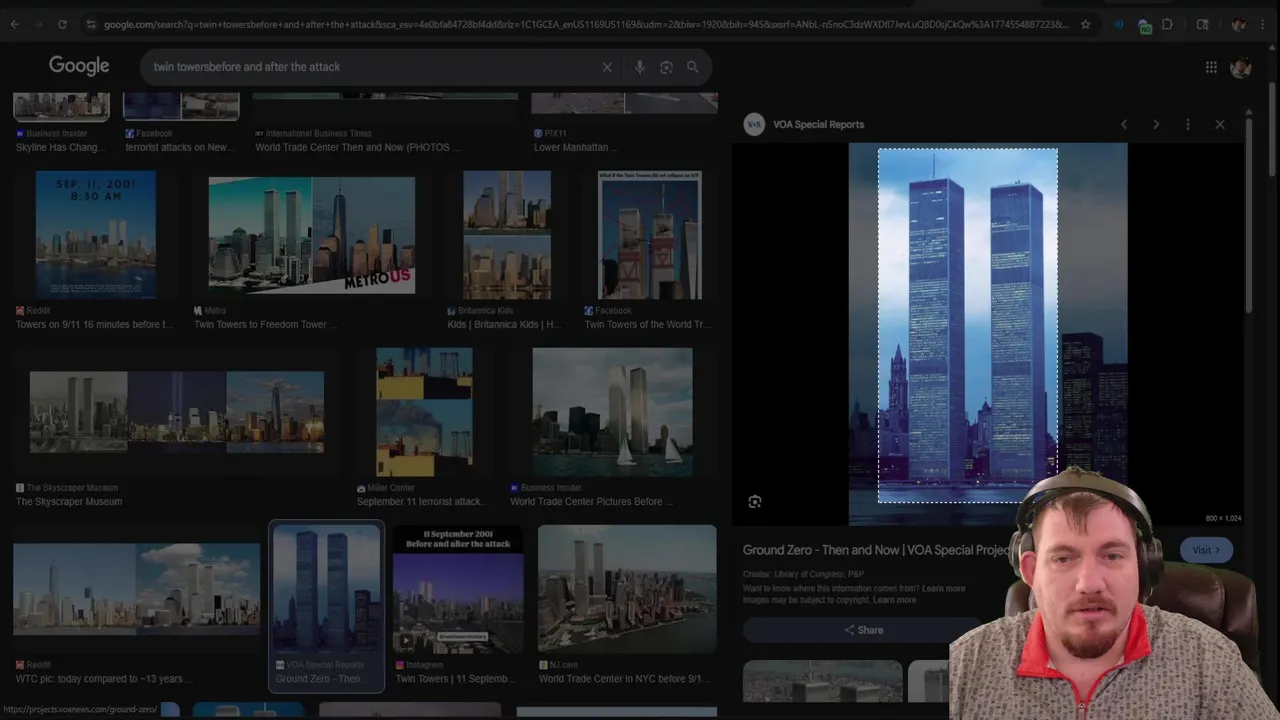Image resolution: width=1280 pixels, height=720 pixels.
Task: Show previous image in preview panel
Action: pos(1124,125)
